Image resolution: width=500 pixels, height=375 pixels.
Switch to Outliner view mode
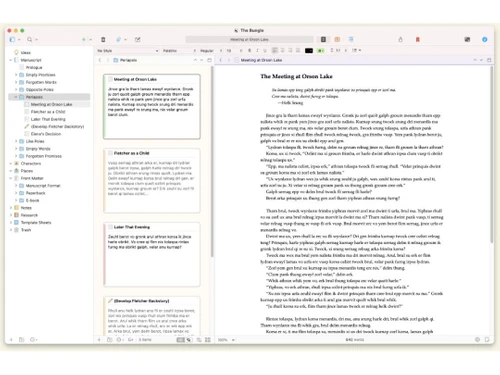(x=351, y=39)
